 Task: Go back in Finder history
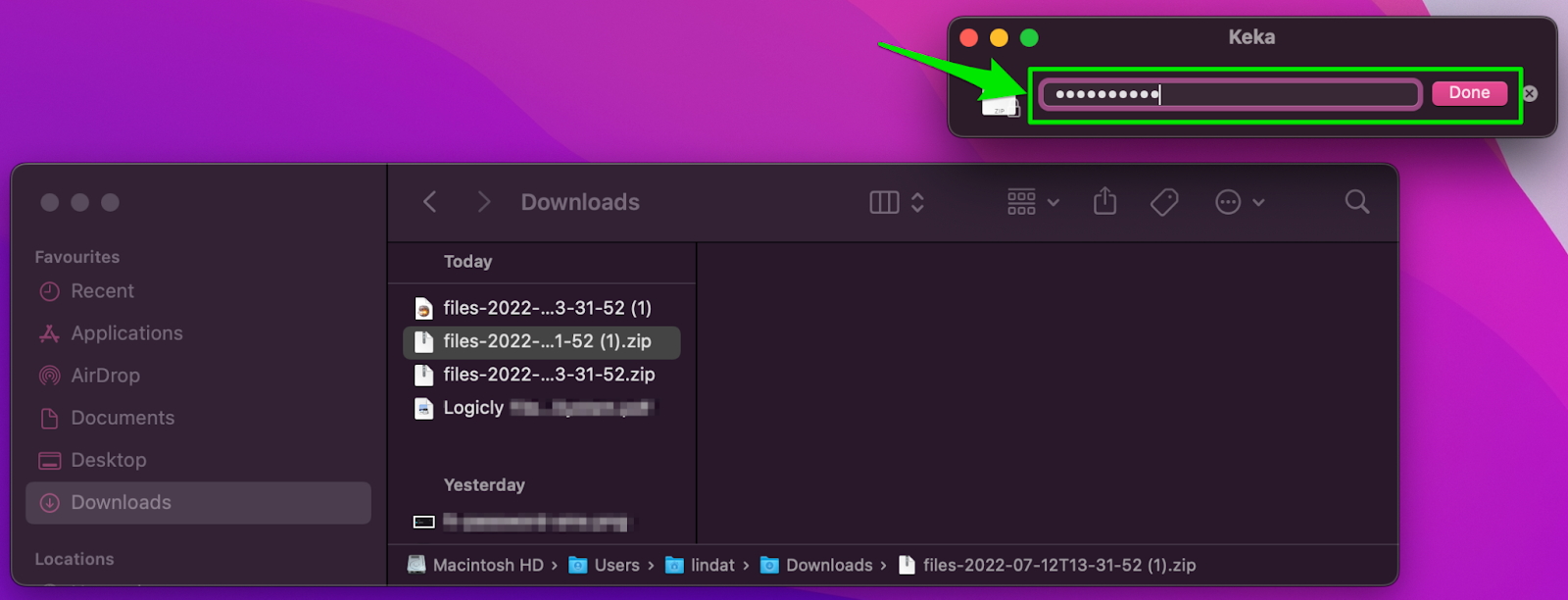pyautogui.click(x=429, y=202)
